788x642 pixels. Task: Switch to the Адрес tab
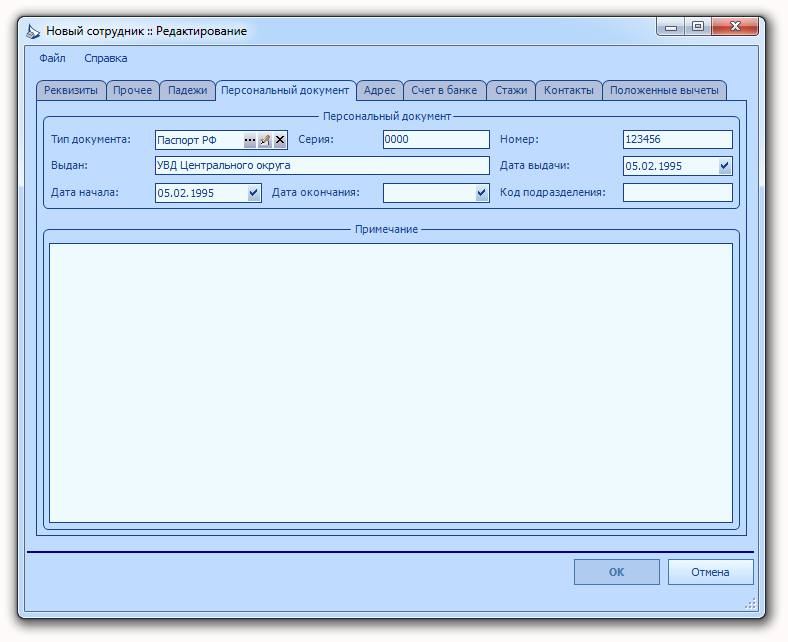click(x=379, y=90)
